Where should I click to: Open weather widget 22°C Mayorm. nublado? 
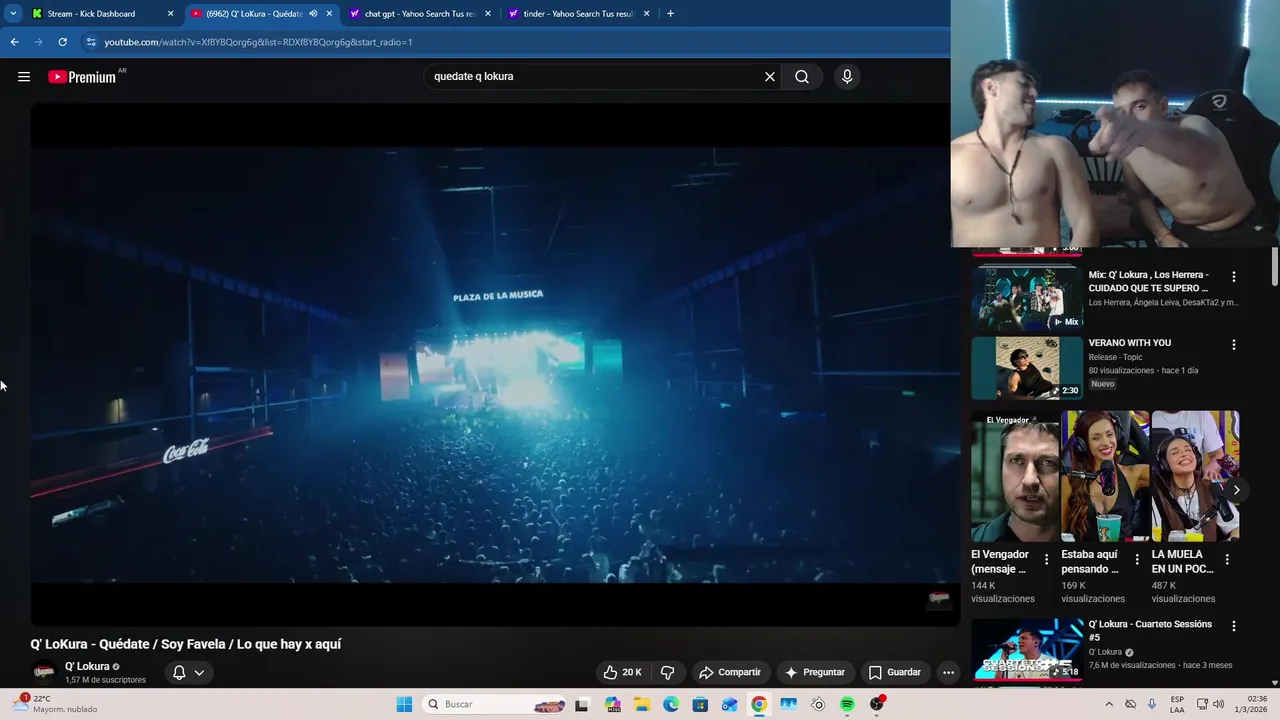pos(55,704)
